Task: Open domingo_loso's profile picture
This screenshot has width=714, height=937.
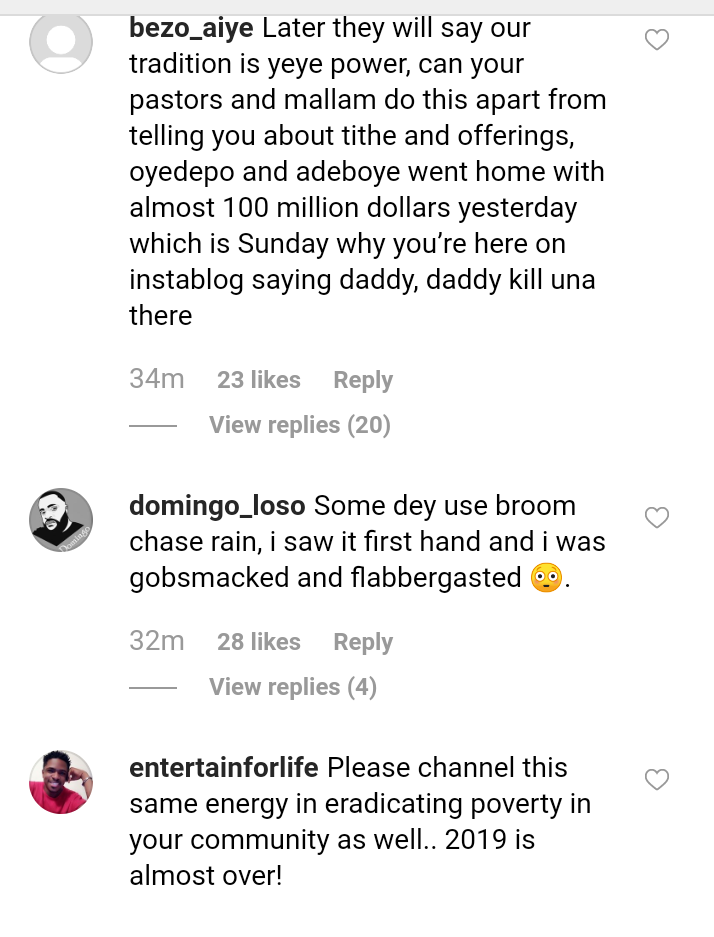Action: click(61, 519)
